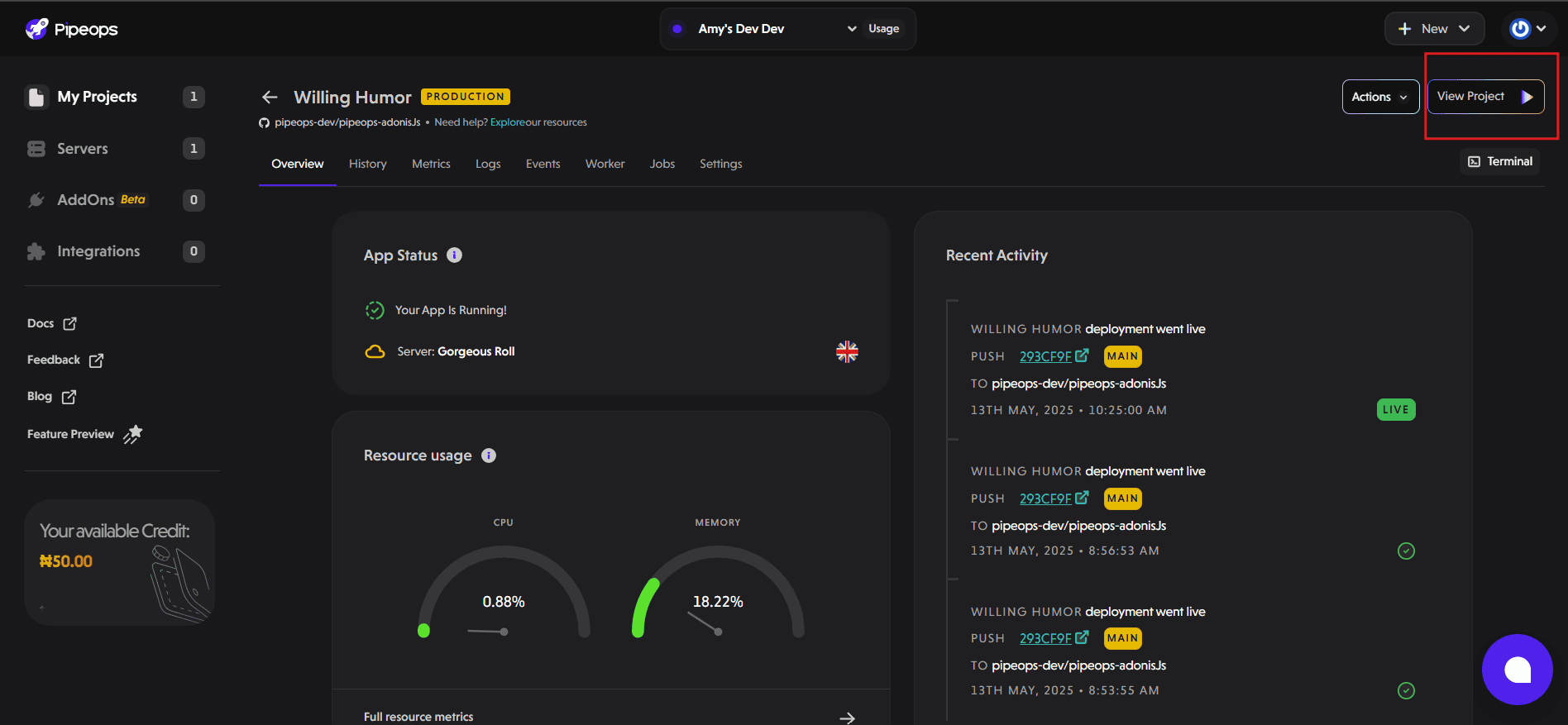1568x725 pixels.
Task: Click the My Projects document icon
Action: (x=36, y=97)
